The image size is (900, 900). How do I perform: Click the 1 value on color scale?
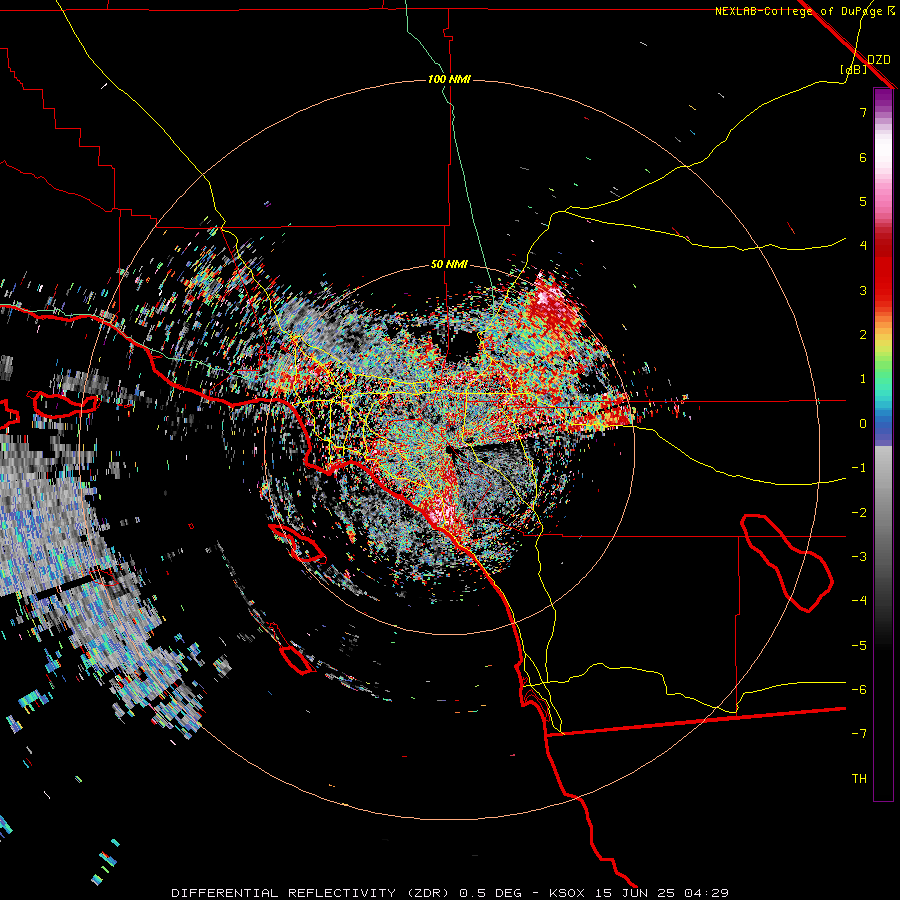[863, 379]
